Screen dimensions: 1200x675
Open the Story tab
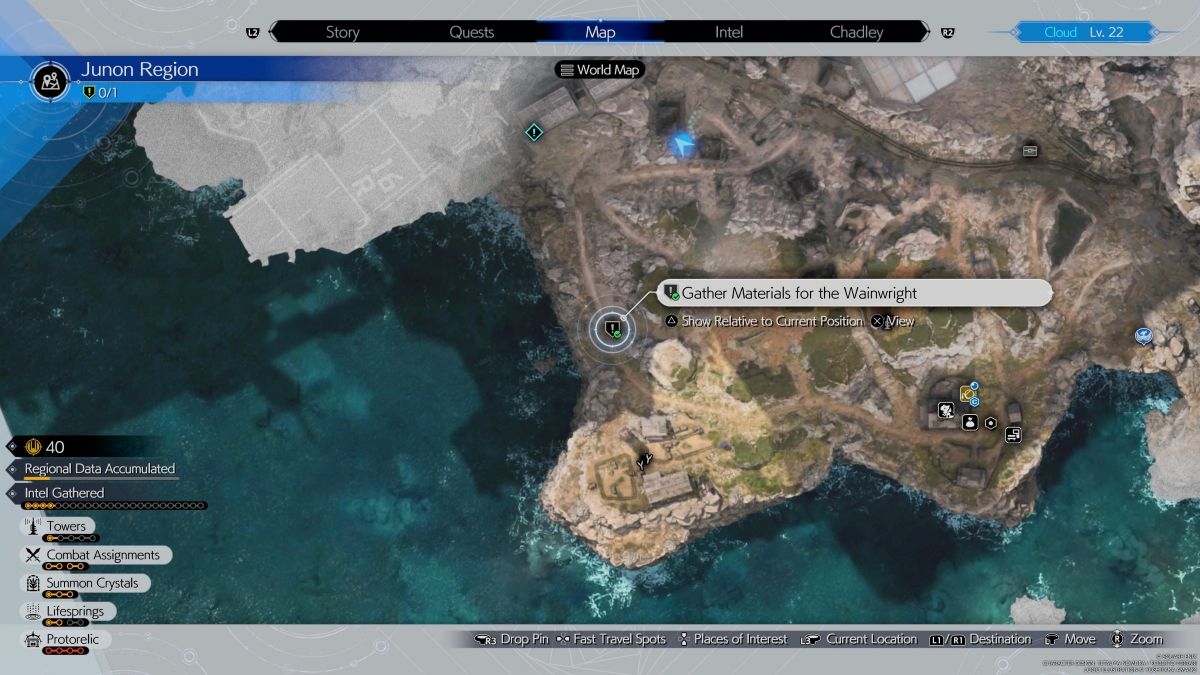(342, 32)
